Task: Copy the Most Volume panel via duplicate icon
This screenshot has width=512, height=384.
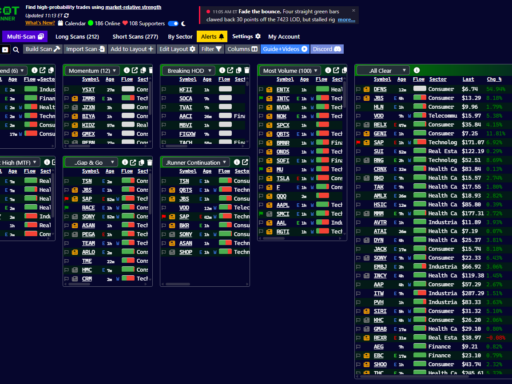Action: coord(344,70)
